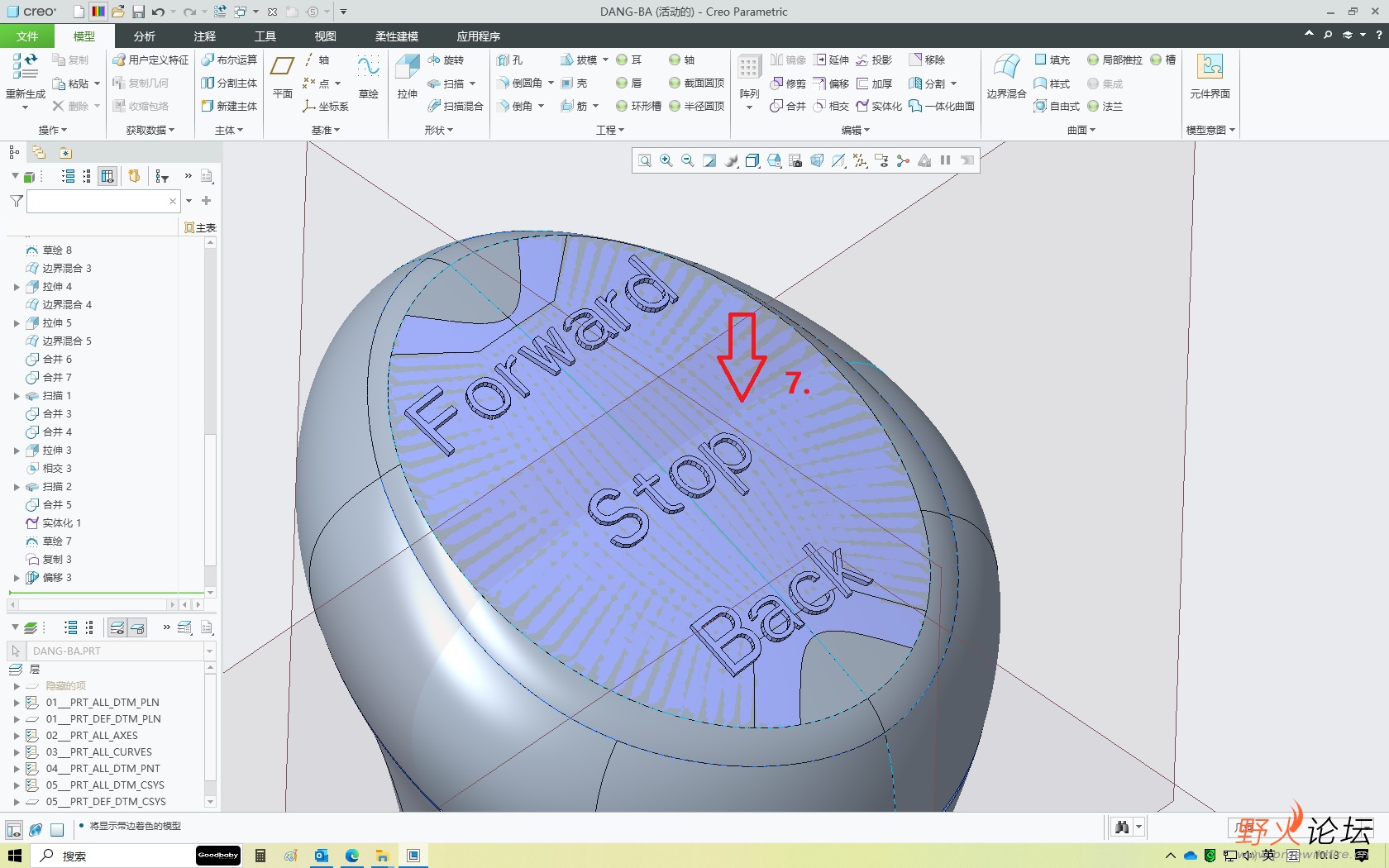Open the 模型意图 group dropdown
Image resolution: width=1389 pixels, height=868 pixels.
pyautogui.click(x=1210, y=130)
